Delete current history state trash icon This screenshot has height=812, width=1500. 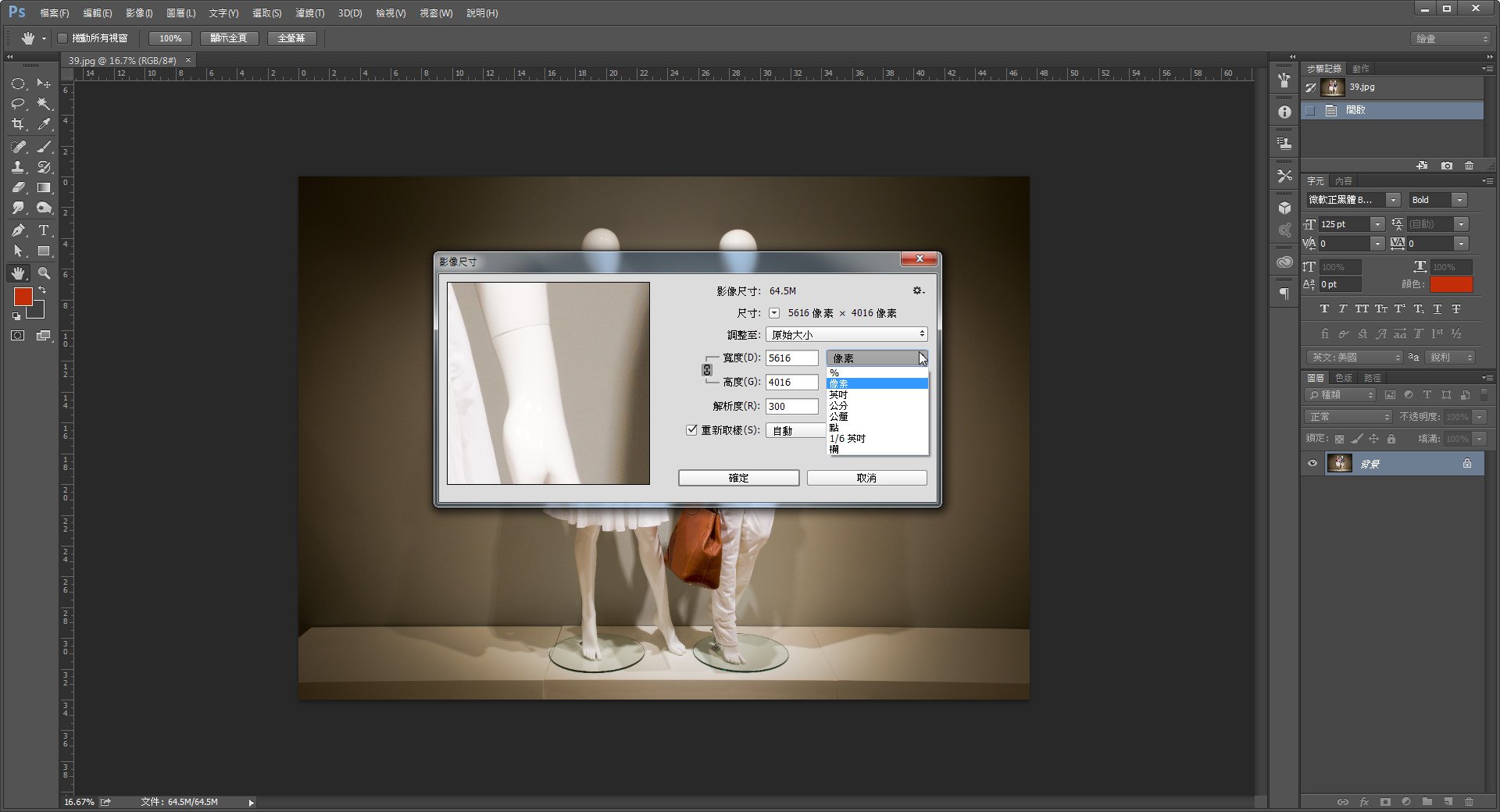pos(1469,166)
